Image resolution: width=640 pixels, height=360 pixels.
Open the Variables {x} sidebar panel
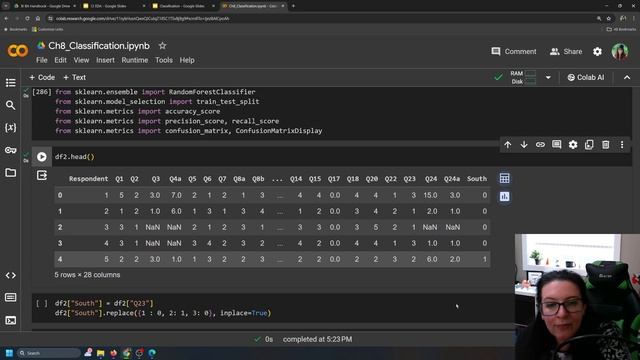pyautogui.click(x=11, y=128)
